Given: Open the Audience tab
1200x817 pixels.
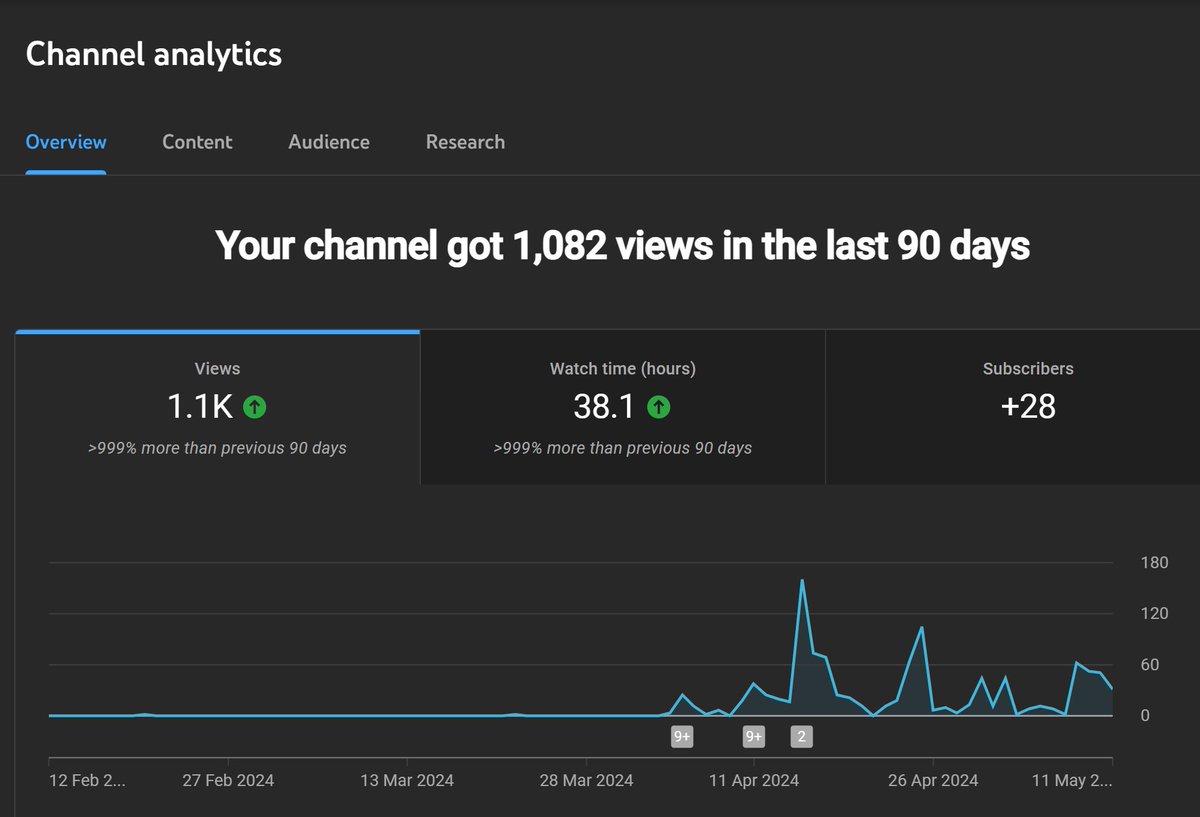Looking at the screenshot, I should point(329,142).
